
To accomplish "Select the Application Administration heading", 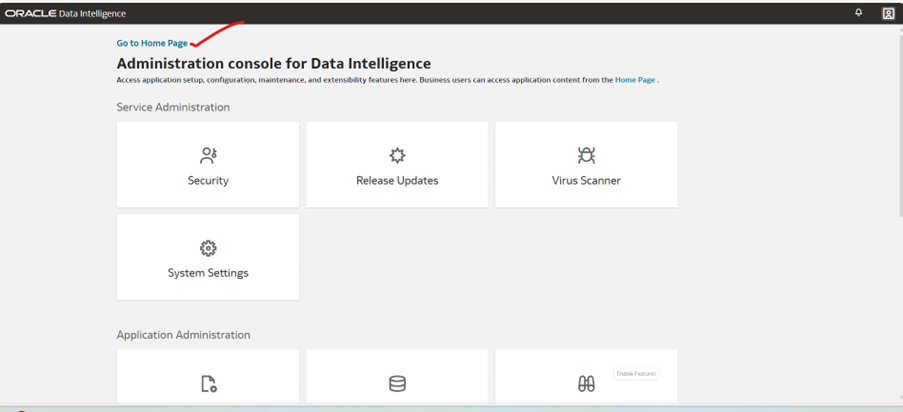I will pos(183,335).
